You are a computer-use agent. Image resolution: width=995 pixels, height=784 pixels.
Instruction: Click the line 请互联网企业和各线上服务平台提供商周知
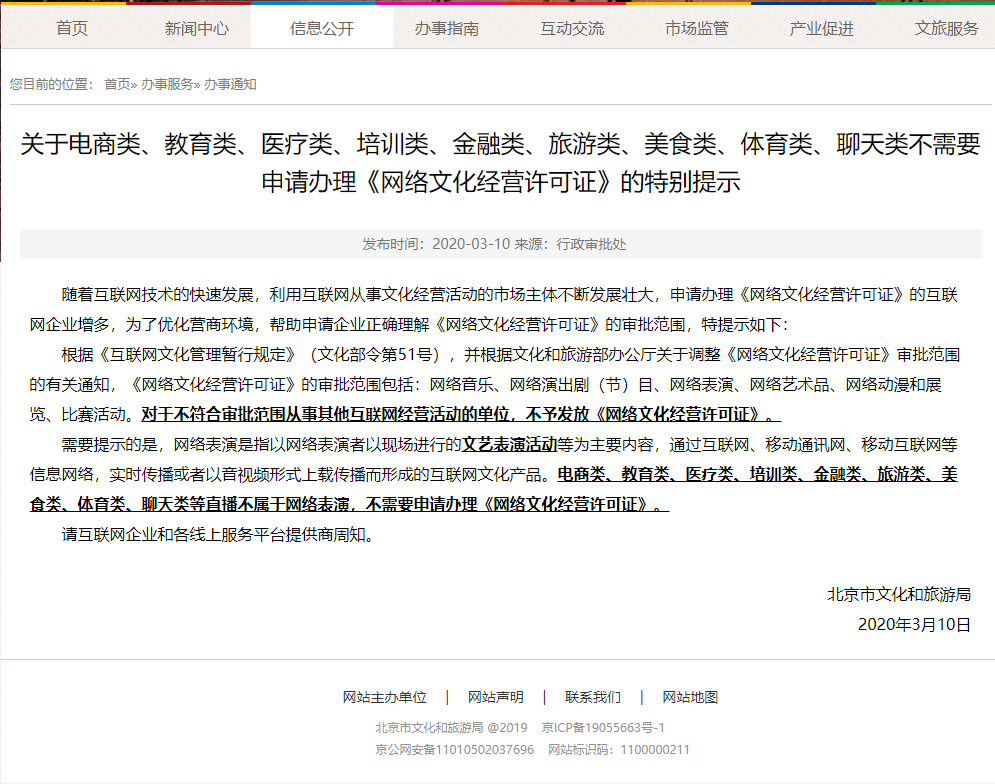(x=220, y=535)
